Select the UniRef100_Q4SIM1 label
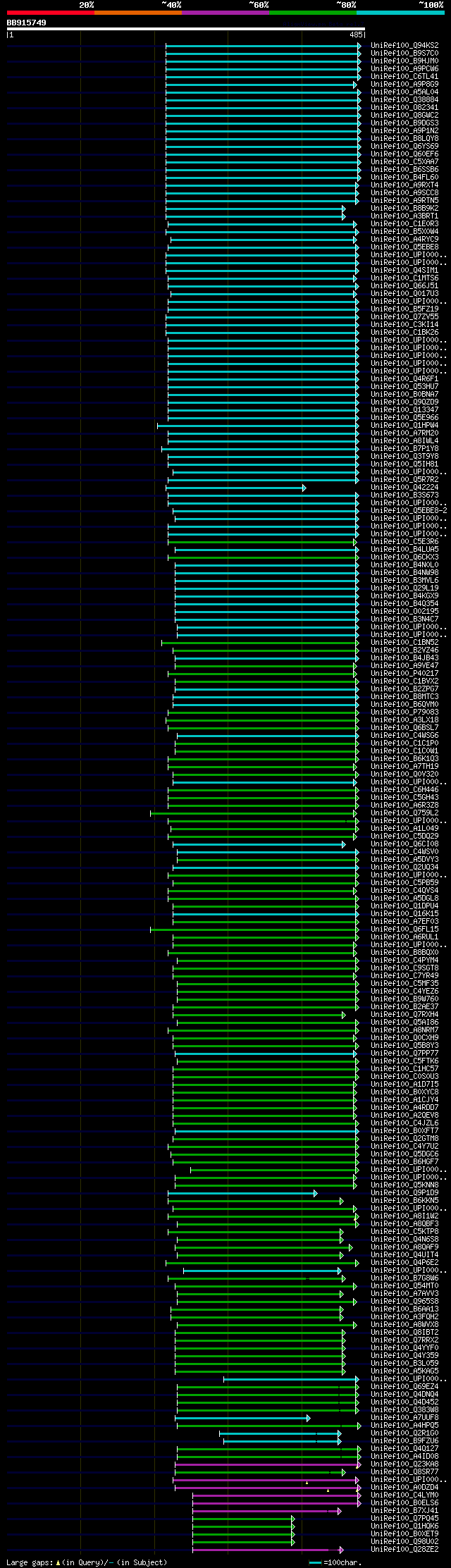Screen dimensions: 451x1568 [404, 270]
